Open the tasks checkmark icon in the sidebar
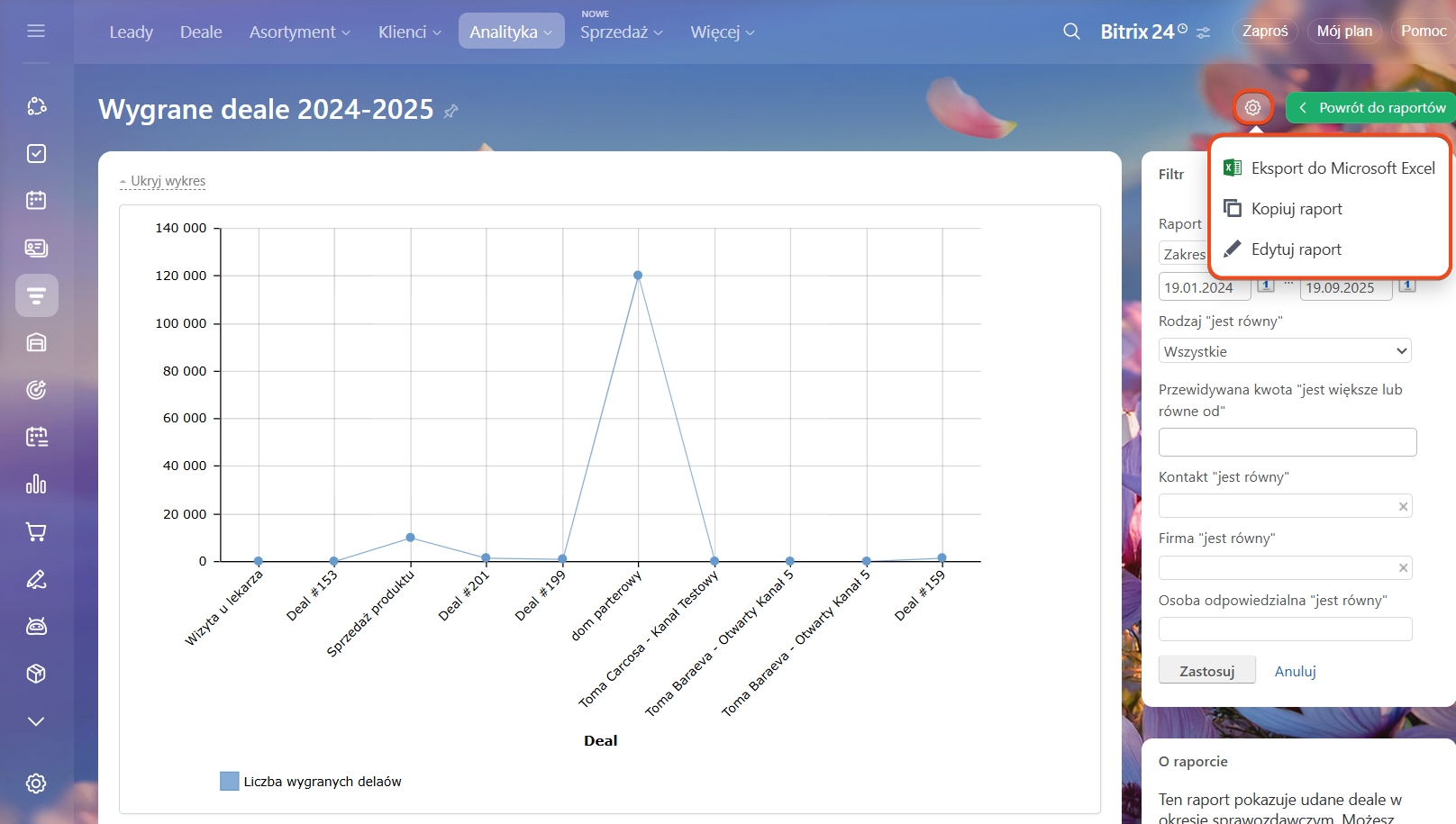 tap(36, 154)
